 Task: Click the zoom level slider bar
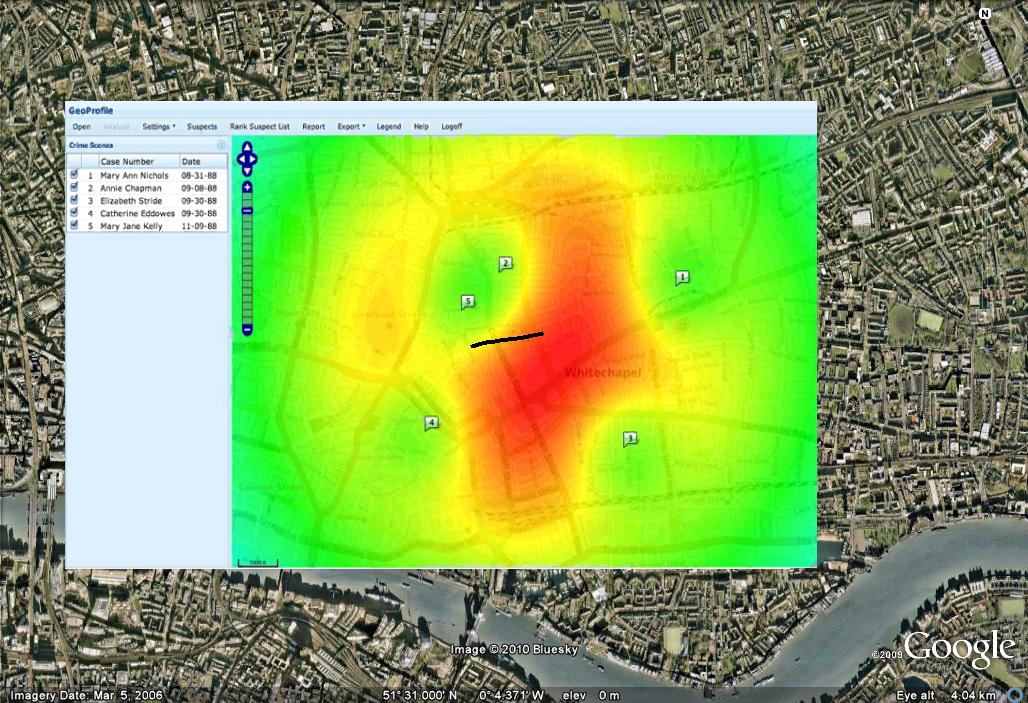point(247,270)
